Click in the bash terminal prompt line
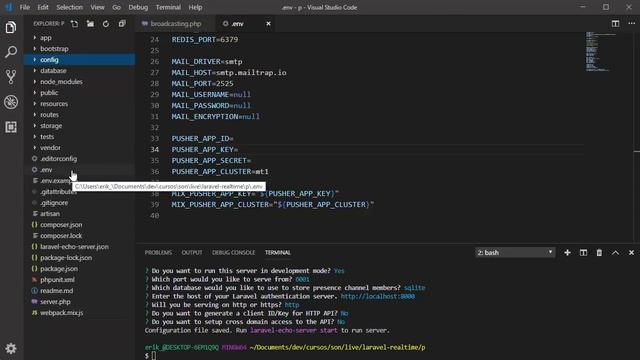Screen dimensions: 640x360 153,356
